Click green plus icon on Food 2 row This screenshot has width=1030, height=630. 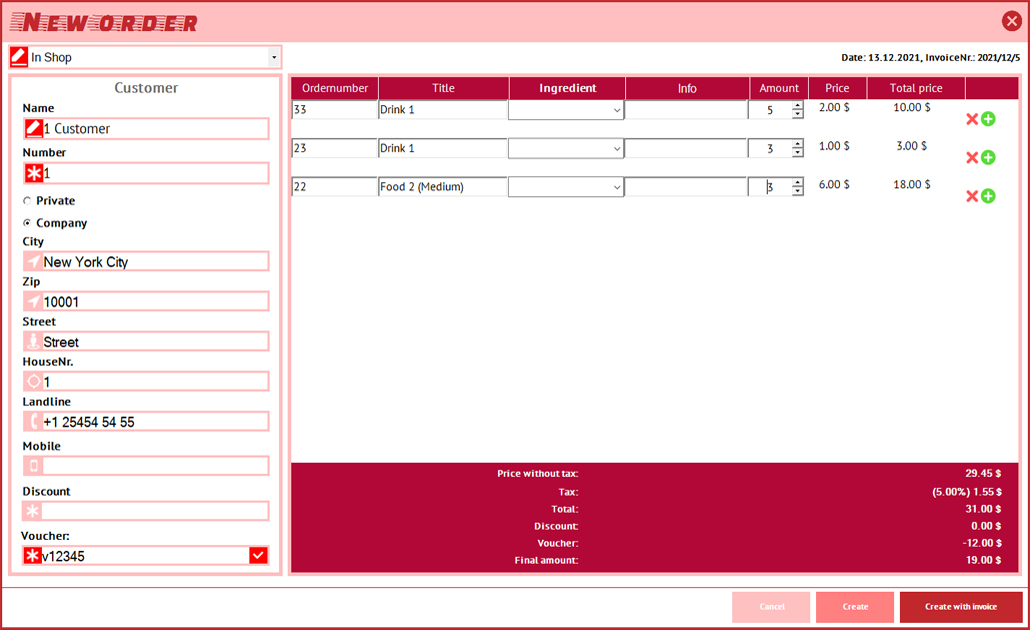point(988,196)
